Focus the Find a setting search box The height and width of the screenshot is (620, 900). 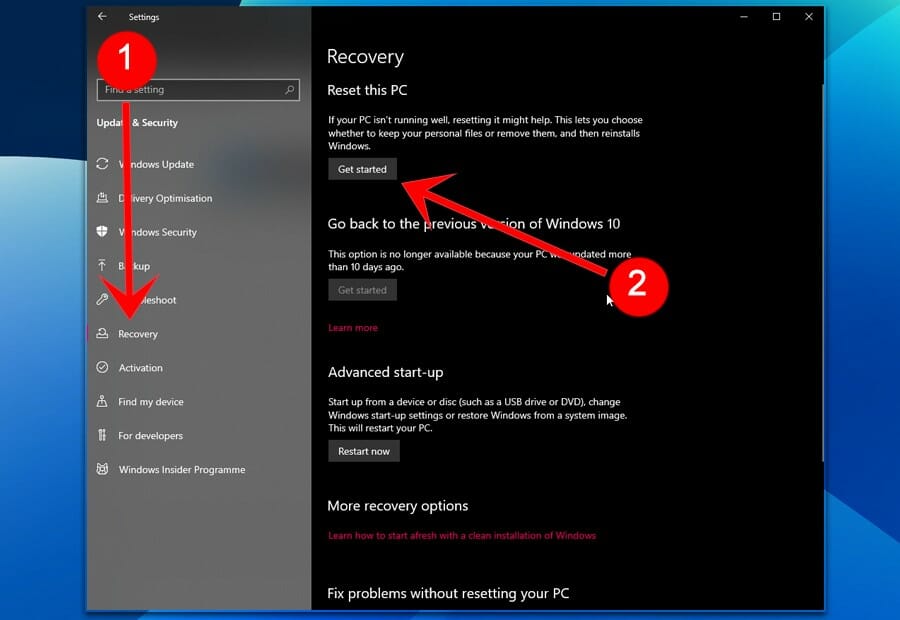198,90
